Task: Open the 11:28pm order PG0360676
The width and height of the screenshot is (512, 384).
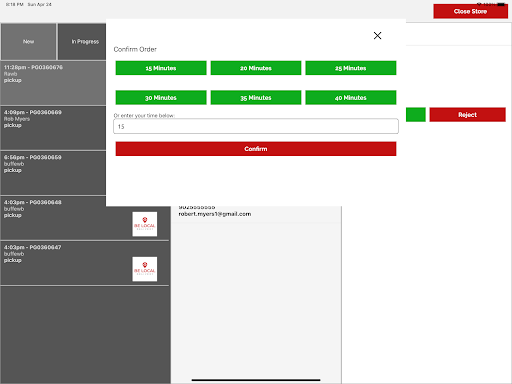Action: tap(53, 83)
